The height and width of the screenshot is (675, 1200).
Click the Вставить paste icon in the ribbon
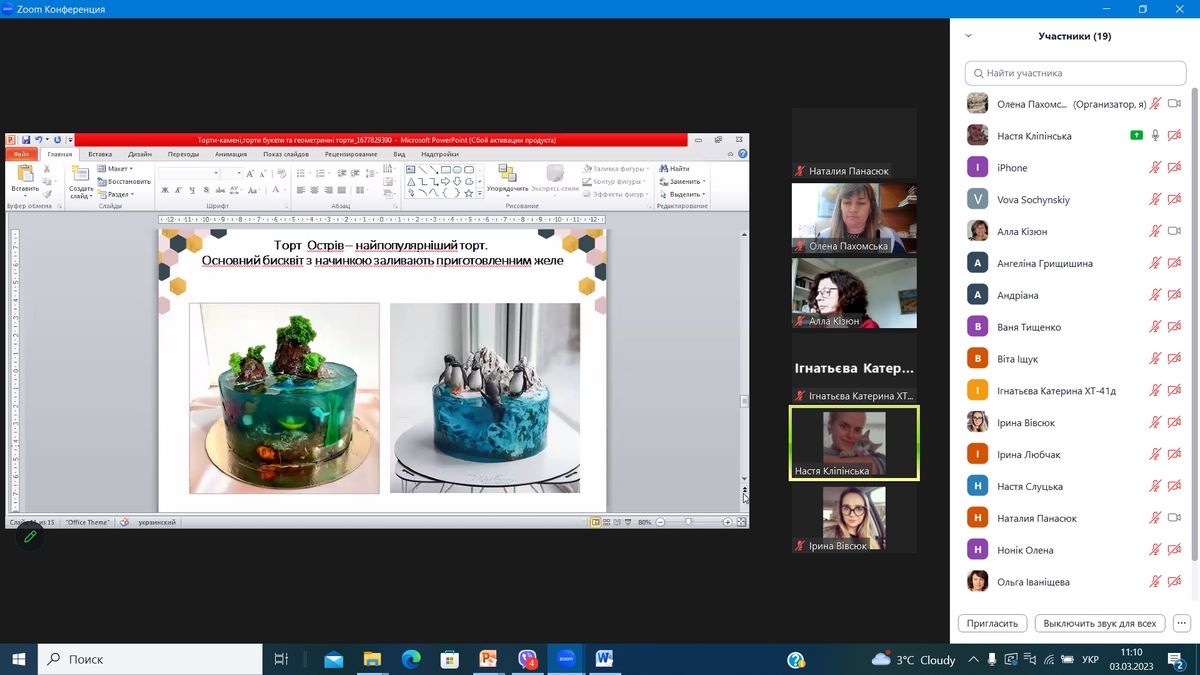[x=25, y=174]
